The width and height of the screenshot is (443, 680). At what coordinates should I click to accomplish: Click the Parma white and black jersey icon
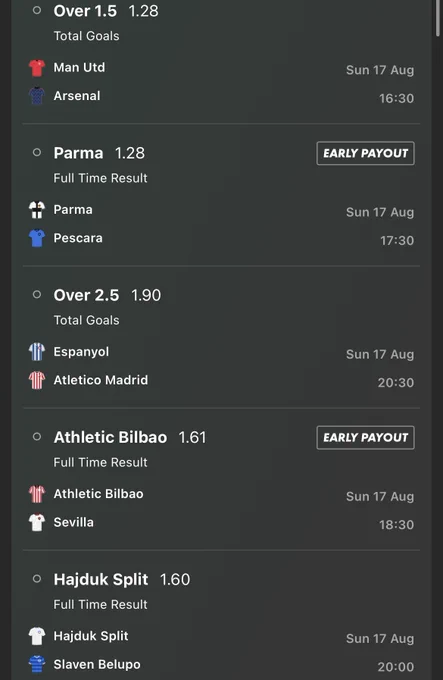coord(37,210)
